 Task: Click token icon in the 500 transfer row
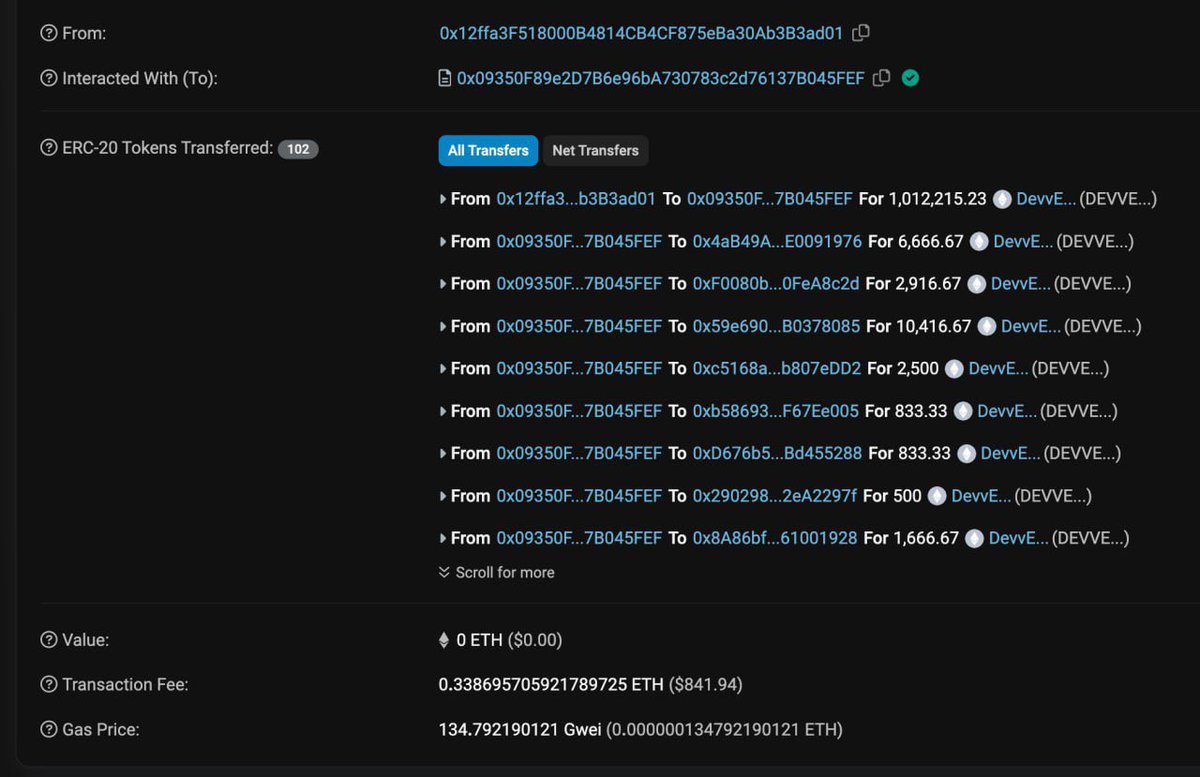coord(937,496)
